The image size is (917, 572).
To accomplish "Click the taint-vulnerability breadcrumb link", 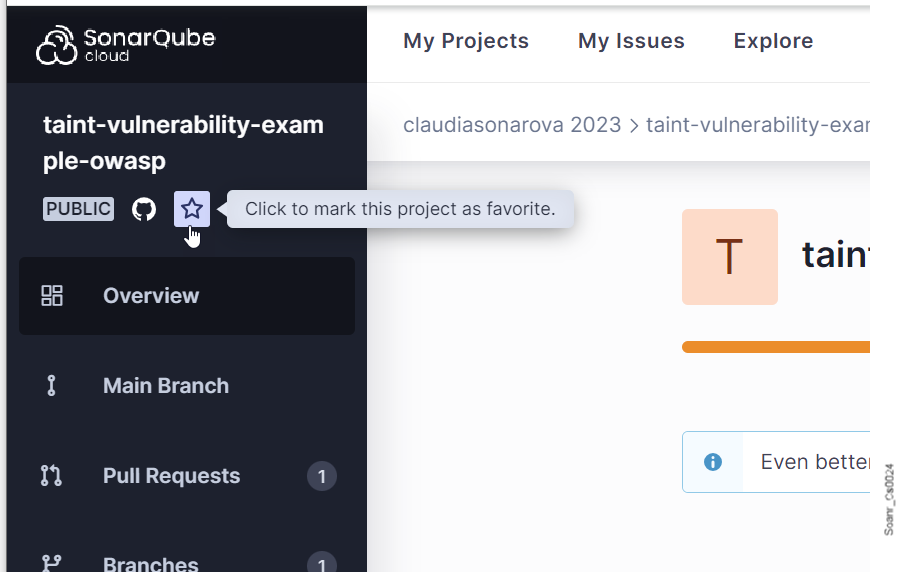I will (757, 125).
